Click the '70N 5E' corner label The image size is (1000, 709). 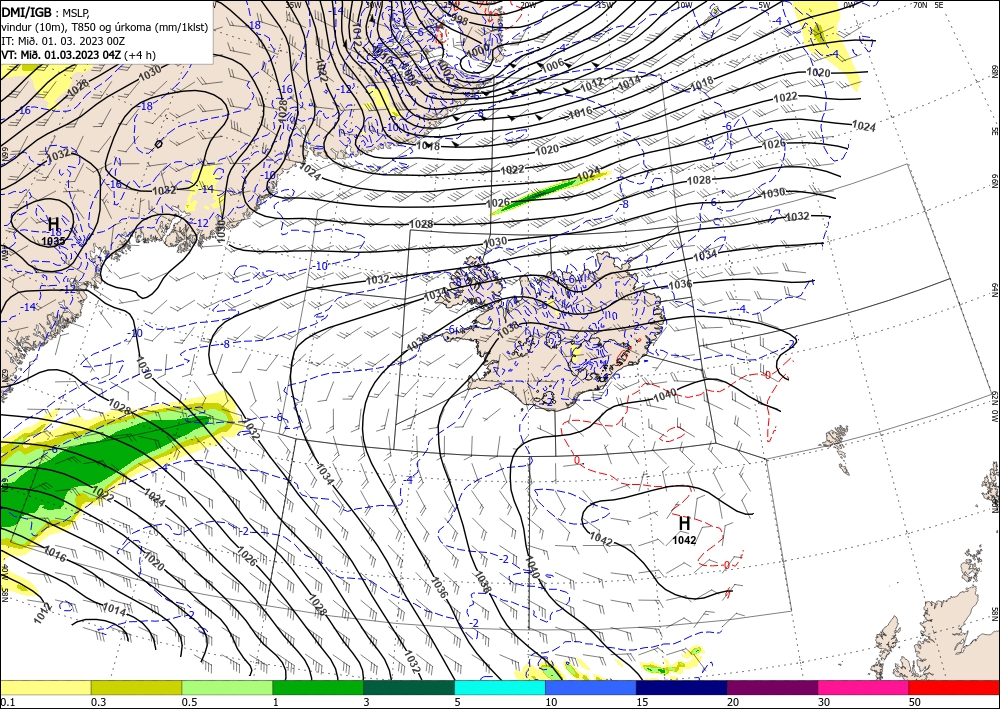click(x=928, y=5)
